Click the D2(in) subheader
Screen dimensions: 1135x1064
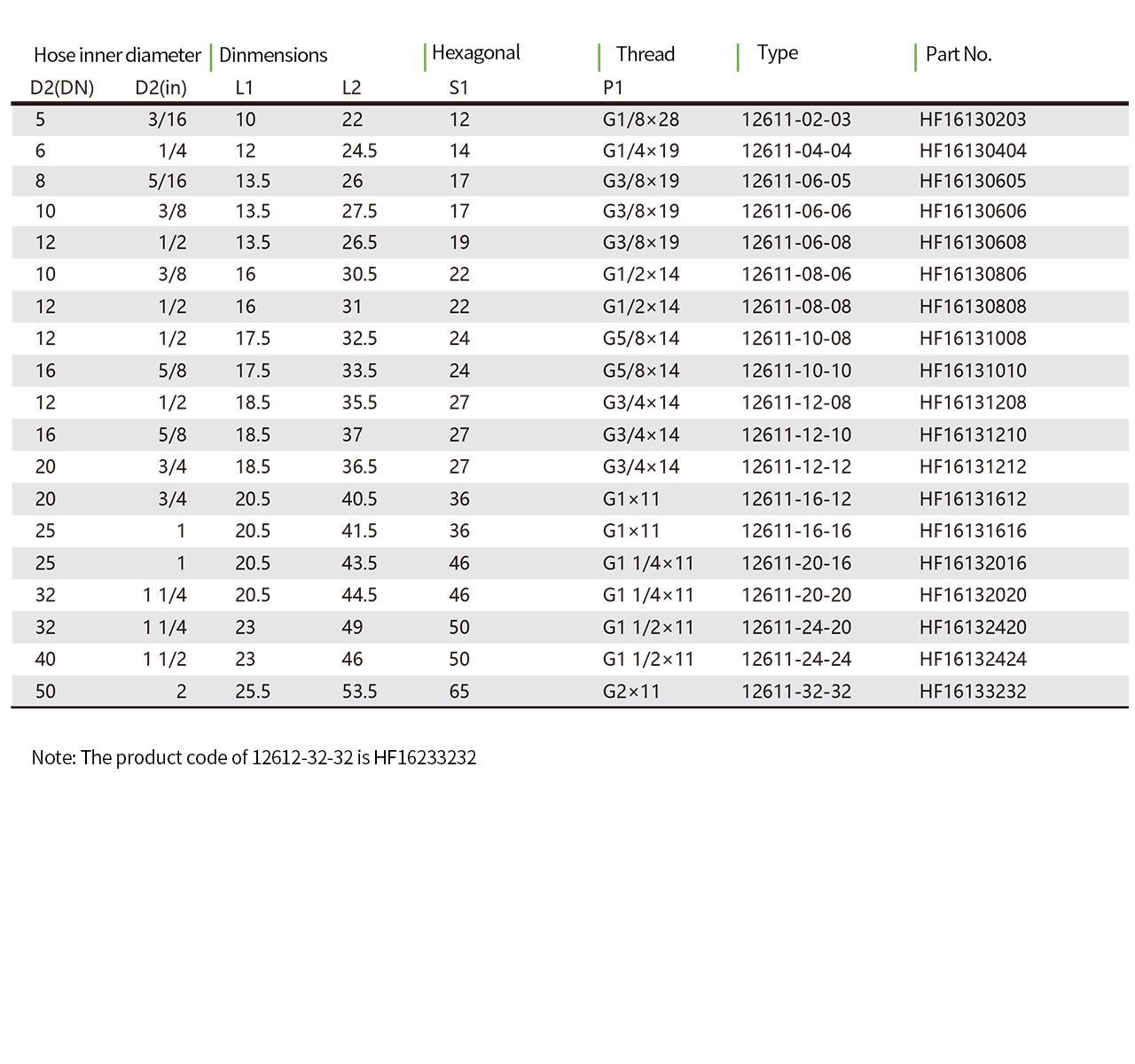tap(161, 88)
